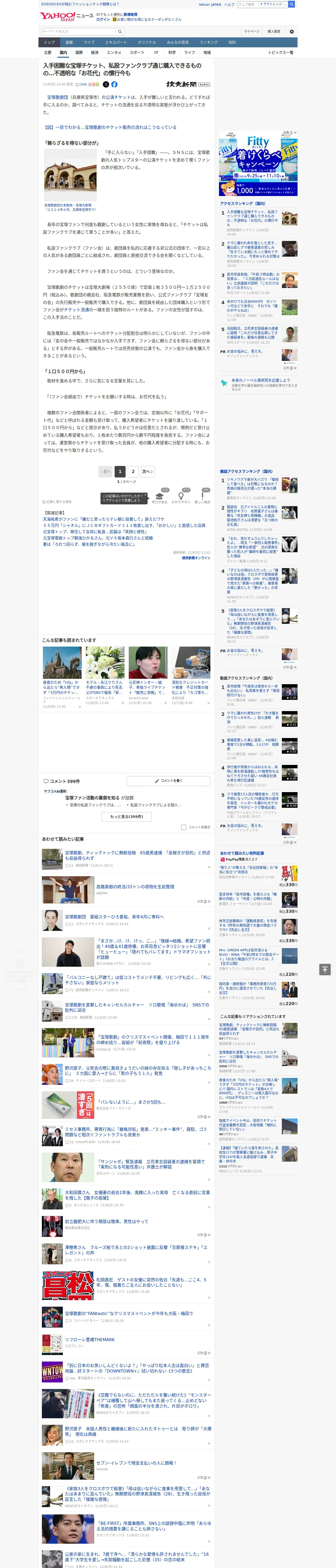Go to page 2 of the article

[x=133, y=472]
